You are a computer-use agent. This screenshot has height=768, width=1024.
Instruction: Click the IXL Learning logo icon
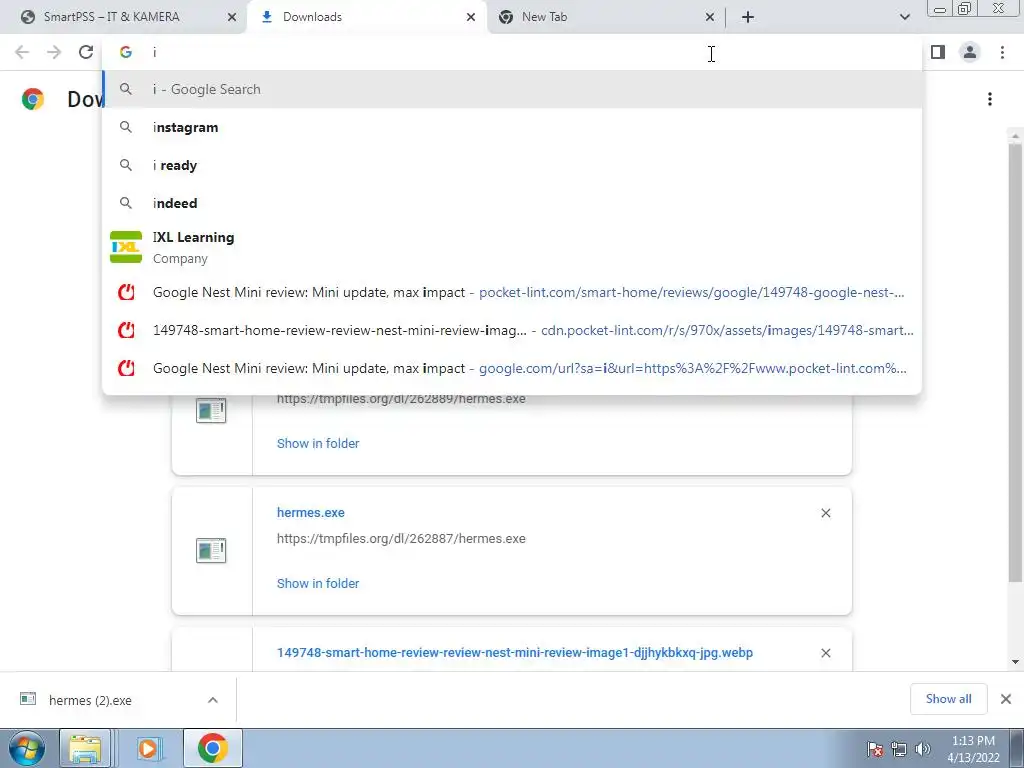(126, 247)
